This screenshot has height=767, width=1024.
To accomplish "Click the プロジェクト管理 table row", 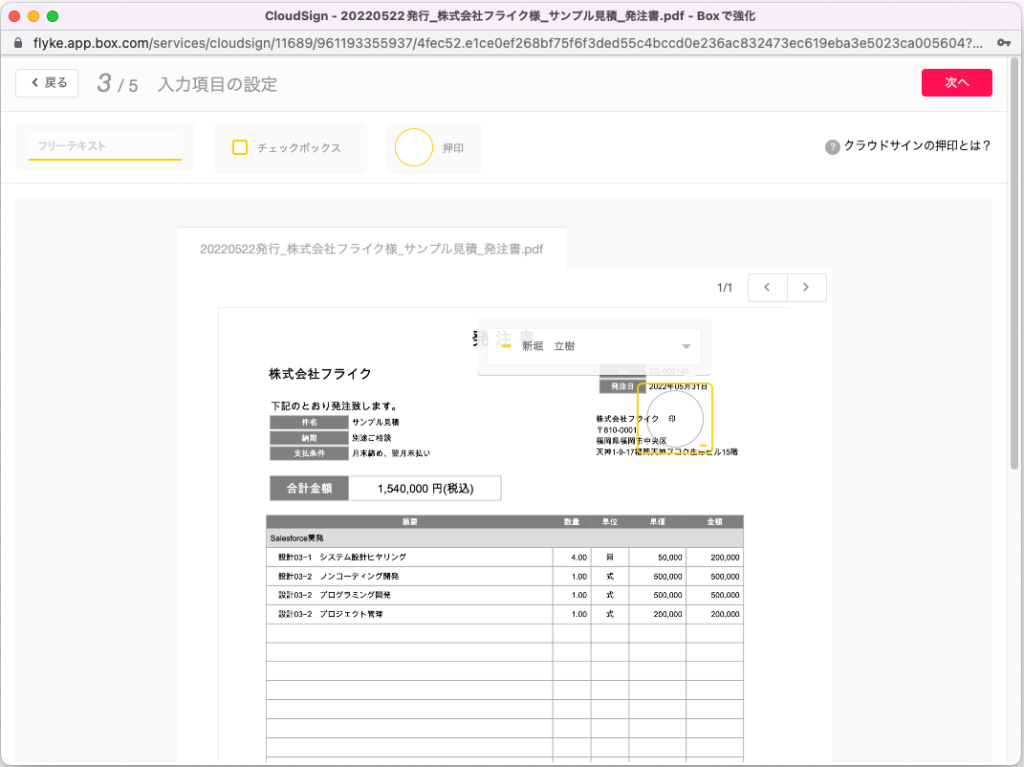I will (x=505, y=614).
